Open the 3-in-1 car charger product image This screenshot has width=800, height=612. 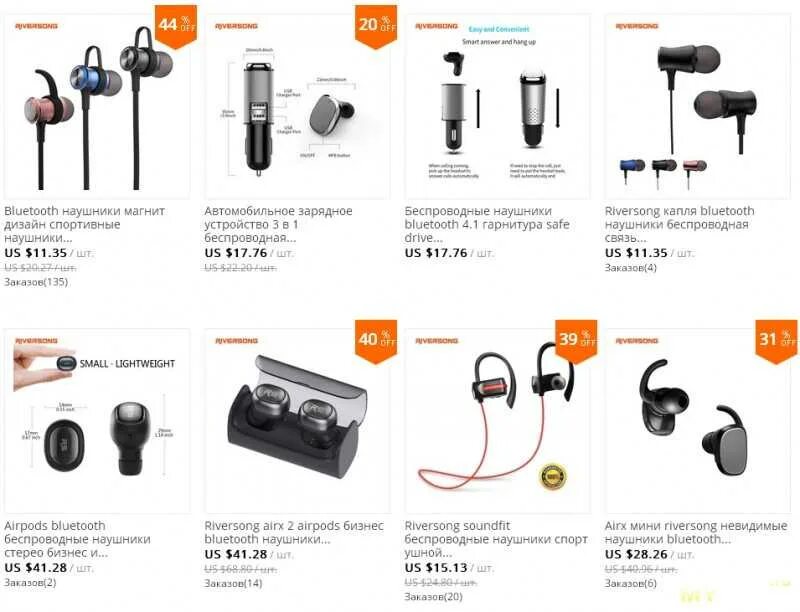pyautogui.click(x=297, y=107)
